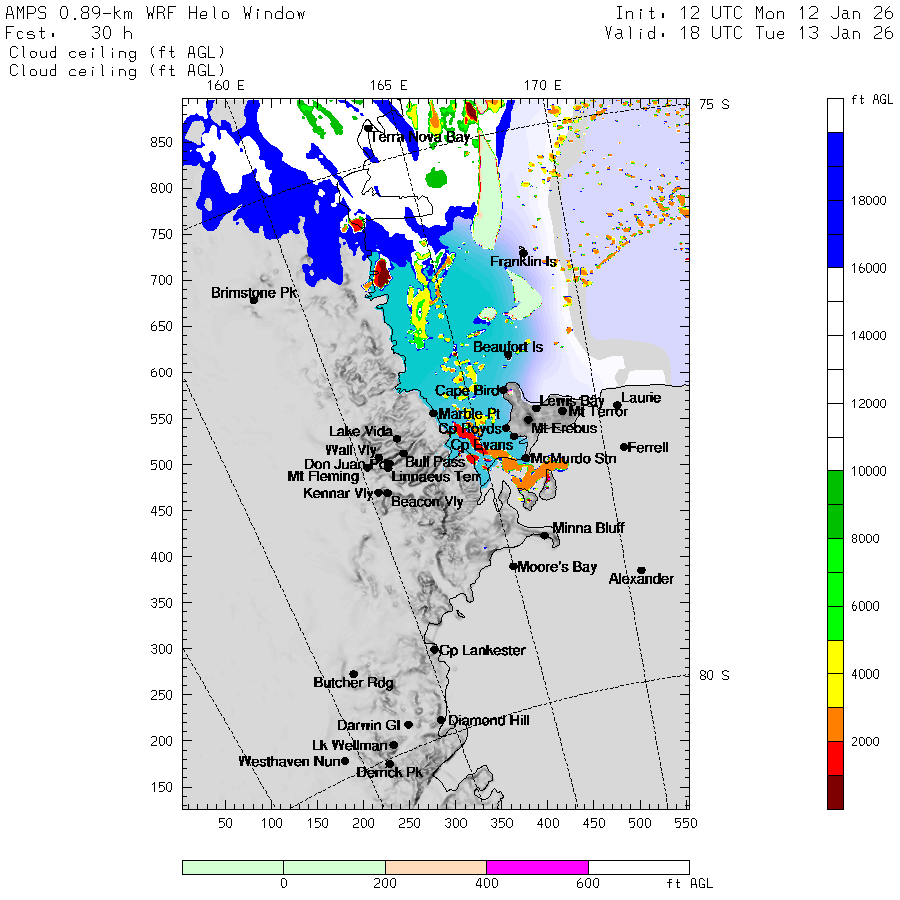Click the Fcst 30 h text
Viewport: 900px width, 900px height.
point(69,33)
